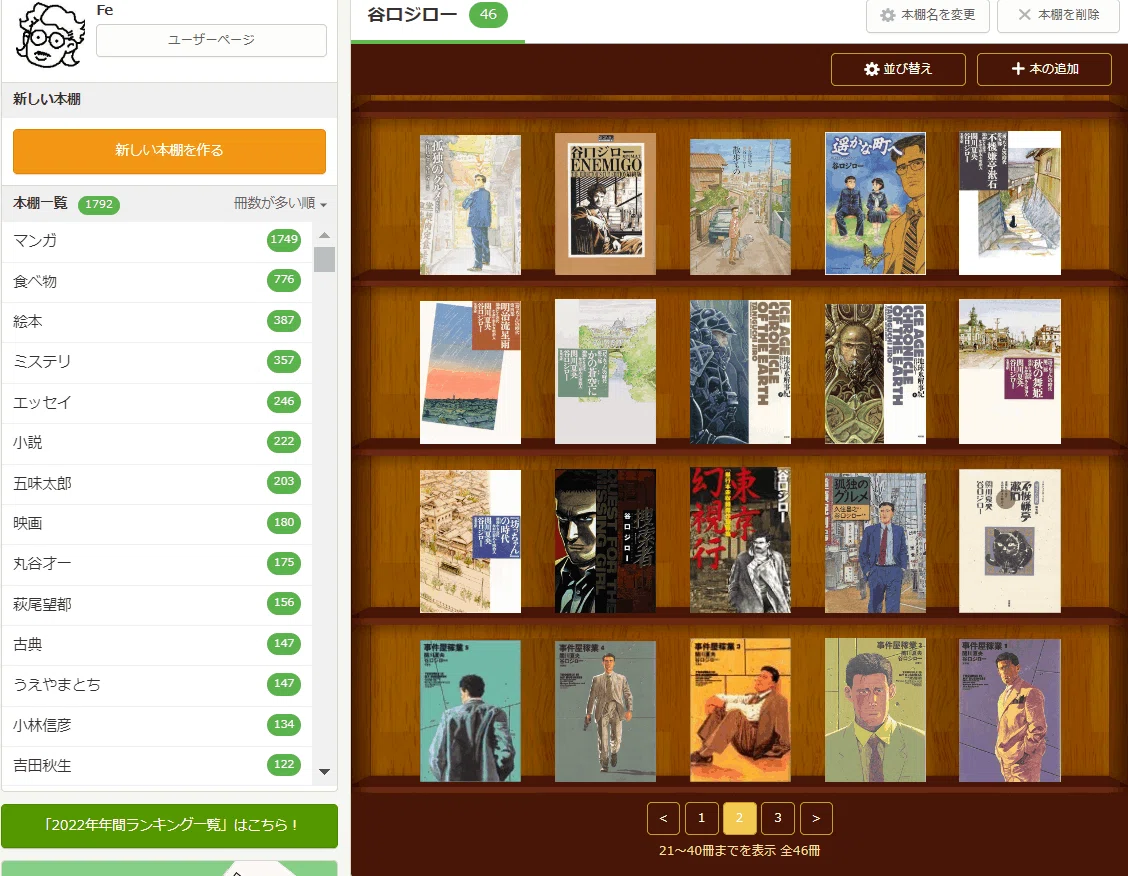Select the マンガ bookshelf
Screen dimensions: 1128x876
pyautogui.click(x=157, y=241)
